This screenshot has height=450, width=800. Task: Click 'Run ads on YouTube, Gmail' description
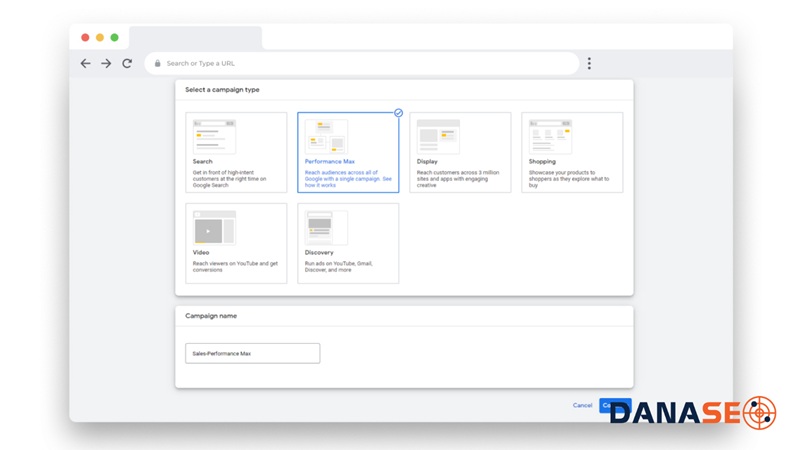[339, 266]
